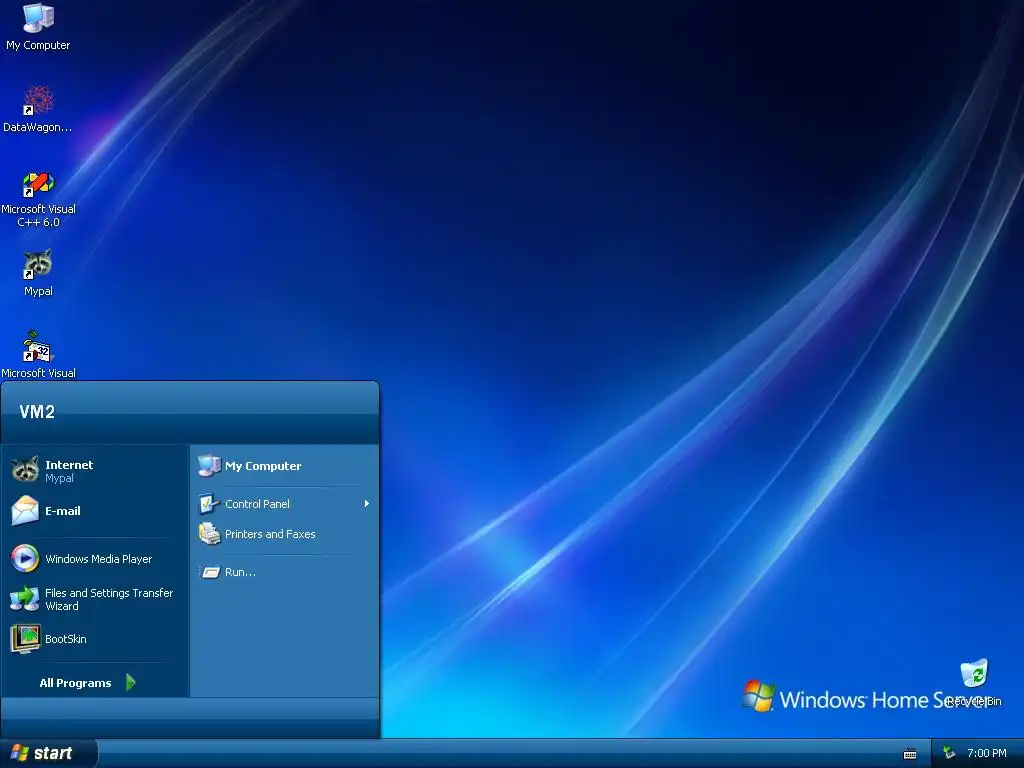The width and height of the screenshot is (1024, 768).
Task: Select the Microsoft Visual desktop shortcut above the Start menu
Action: coord(38,355)
